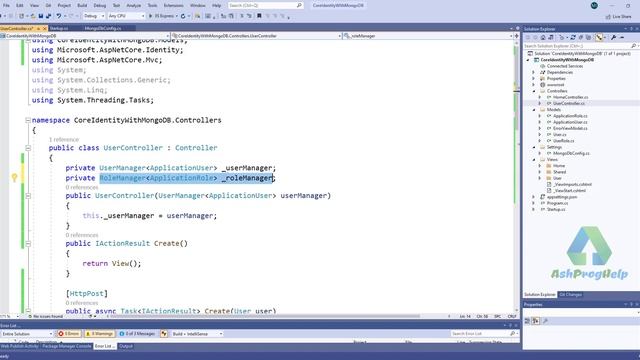Click the bookmark toolbar icon
Screen dimensions: 640x360
coord(259,16)
